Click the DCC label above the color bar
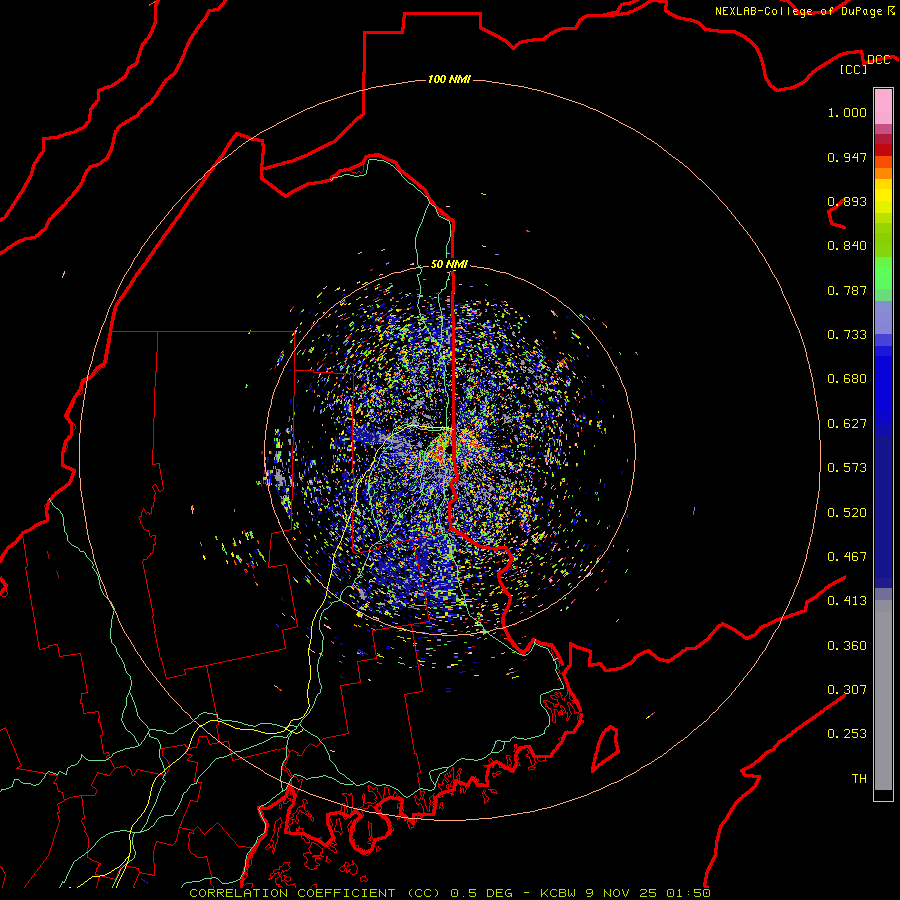 (878, 59)
